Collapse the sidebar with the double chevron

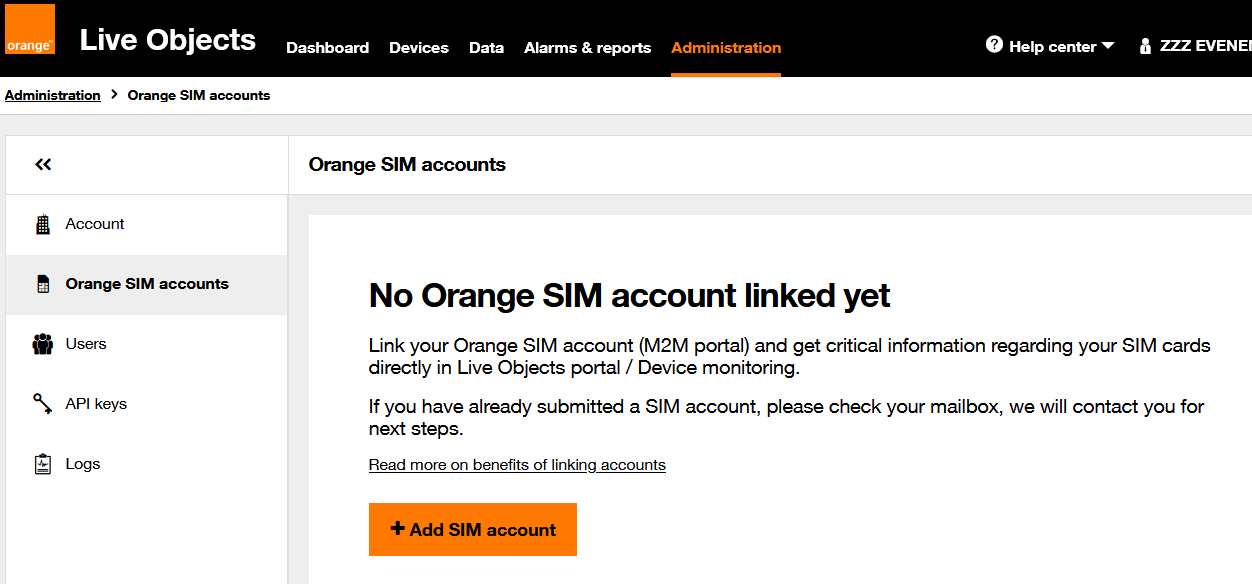[x=43, y=164]
